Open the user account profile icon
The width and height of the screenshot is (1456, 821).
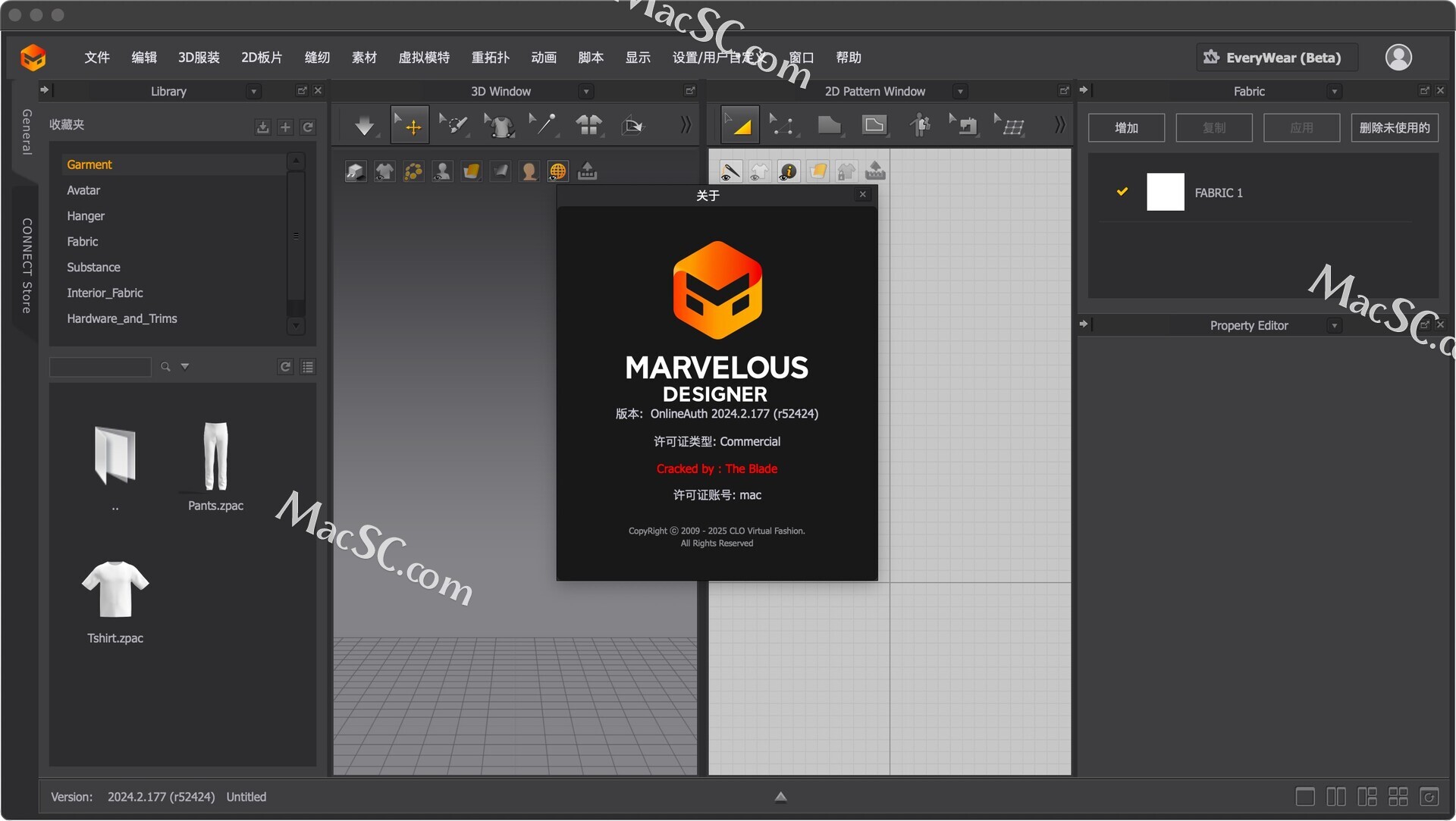pyautogui.click(x=1398, y=58)
